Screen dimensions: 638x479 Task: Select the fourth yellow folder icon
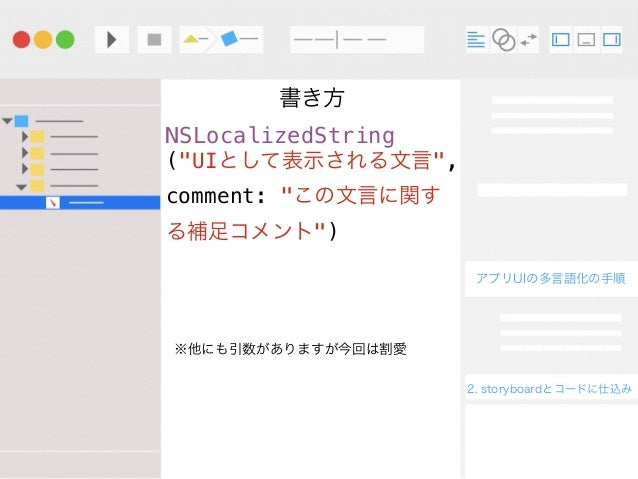(x=37, y=186)
